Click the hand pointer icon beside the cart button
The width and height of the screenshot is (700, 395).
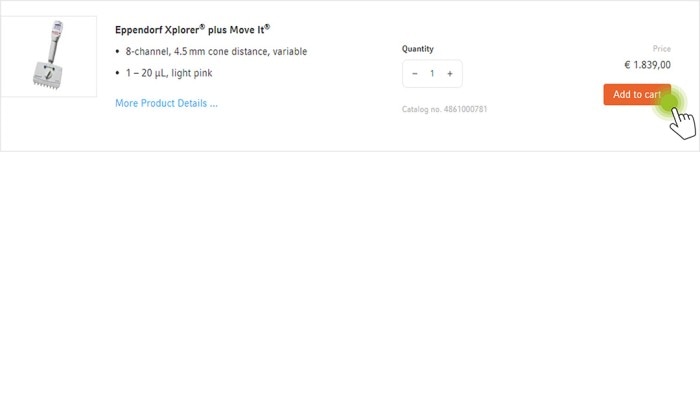pyautogui.click(x=682, y=123)
